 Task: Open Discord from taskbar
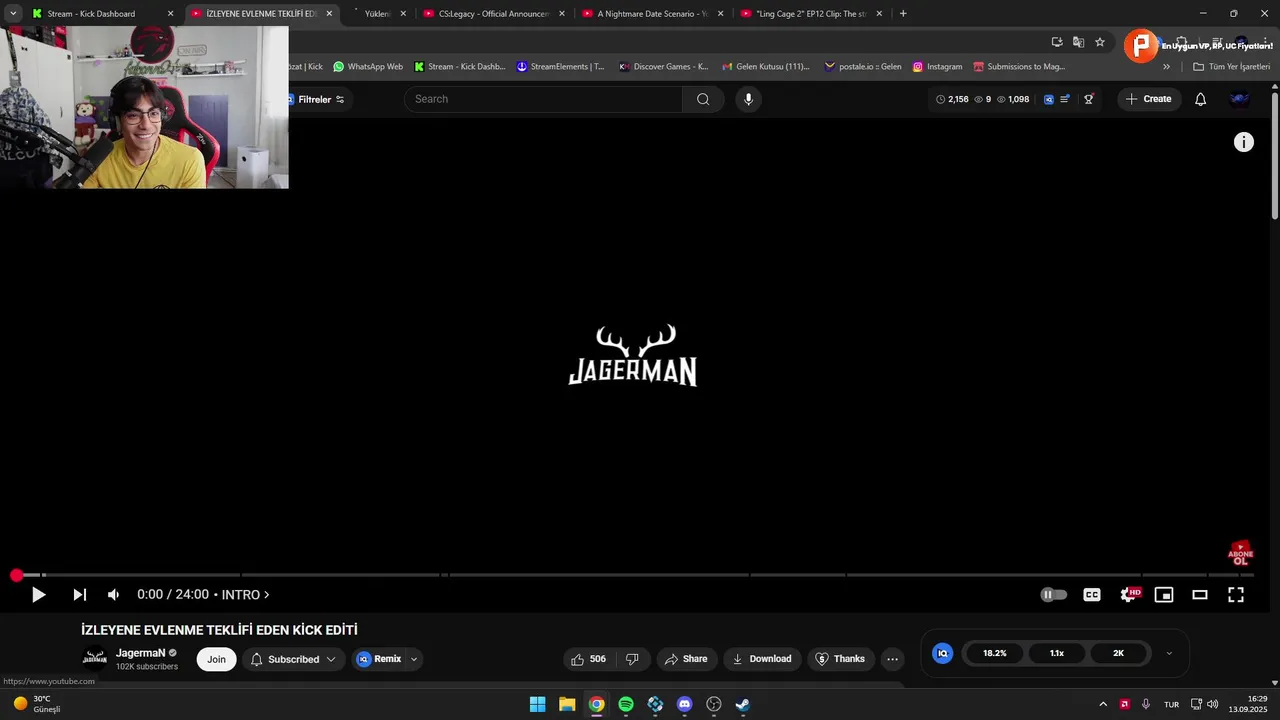click(x=684, y=704)
